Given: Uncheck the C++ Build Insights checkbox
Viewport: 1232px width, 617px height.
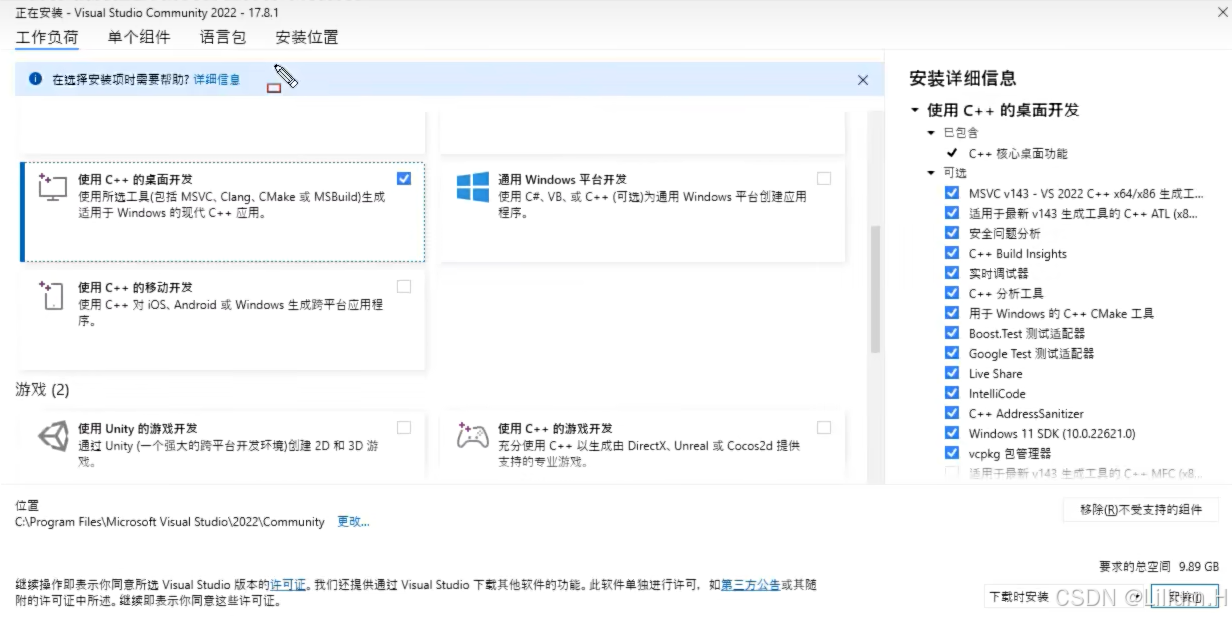Looking at the screenshot, I should (952, 253).
